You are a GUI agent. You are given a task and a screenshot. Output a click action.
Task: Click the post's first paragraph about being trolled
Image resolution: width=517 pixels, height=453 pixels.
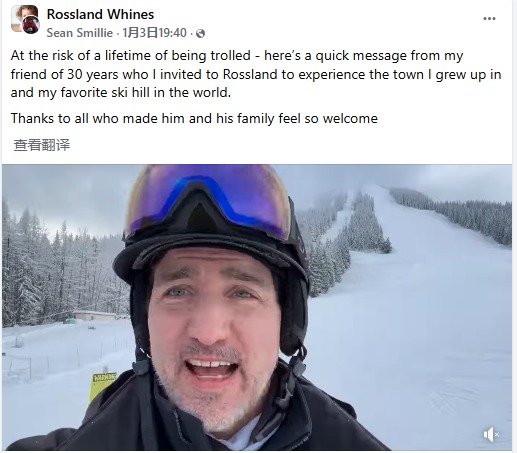tap(256, 74)
